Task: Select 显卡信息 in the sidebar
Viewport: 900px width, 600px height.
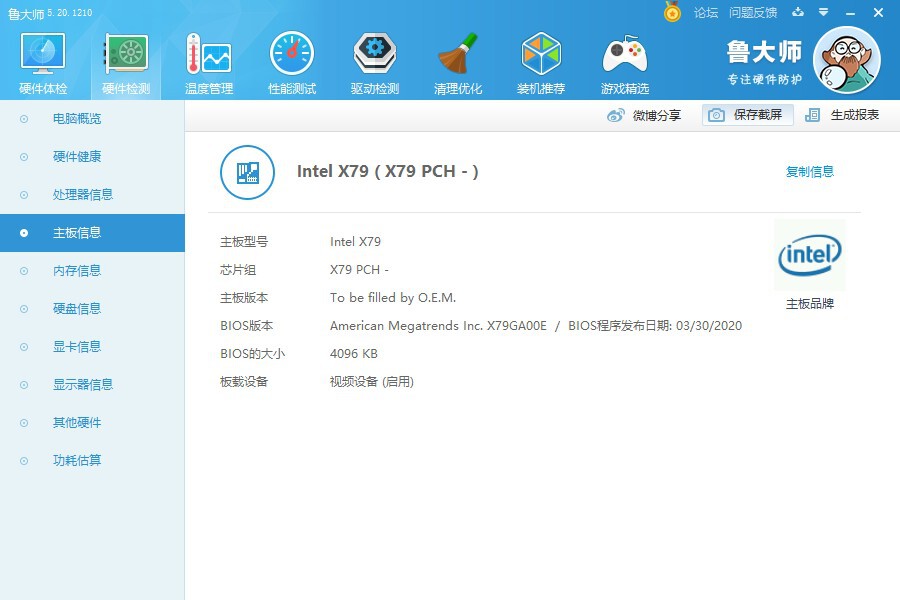Action: [x=92, y=346]
